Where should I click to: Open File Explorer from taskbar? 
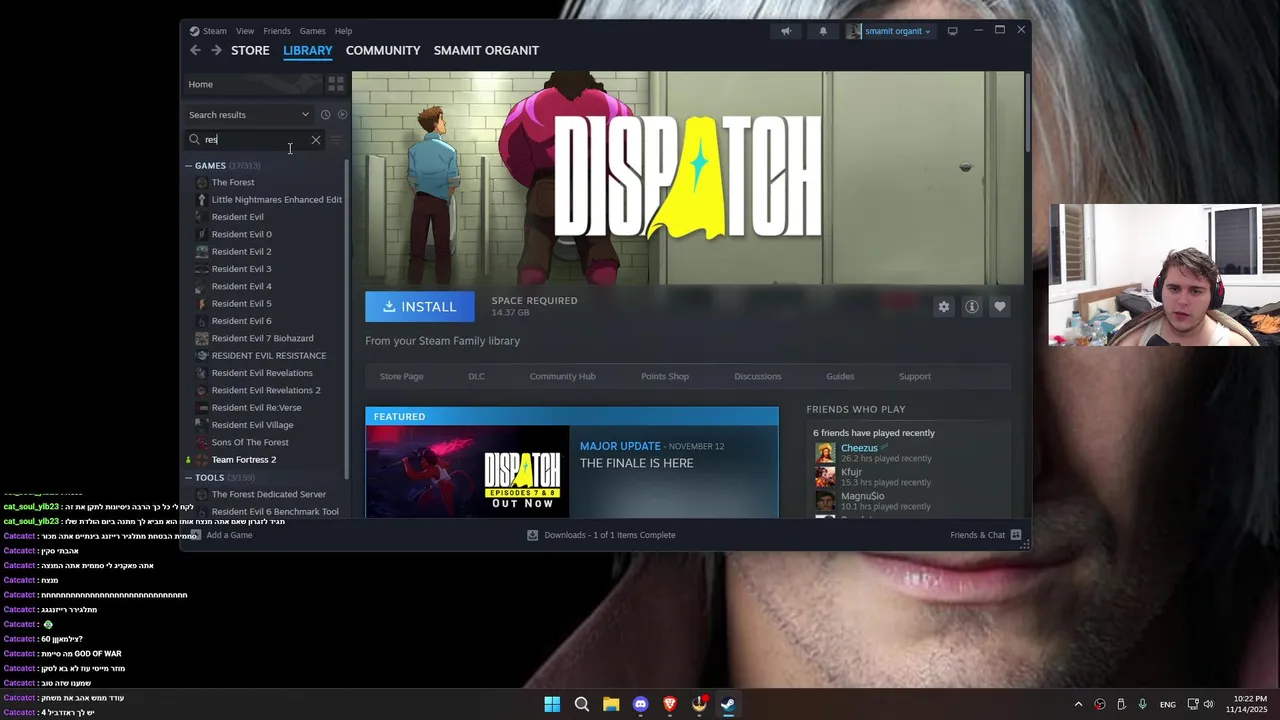click(611, 704)
